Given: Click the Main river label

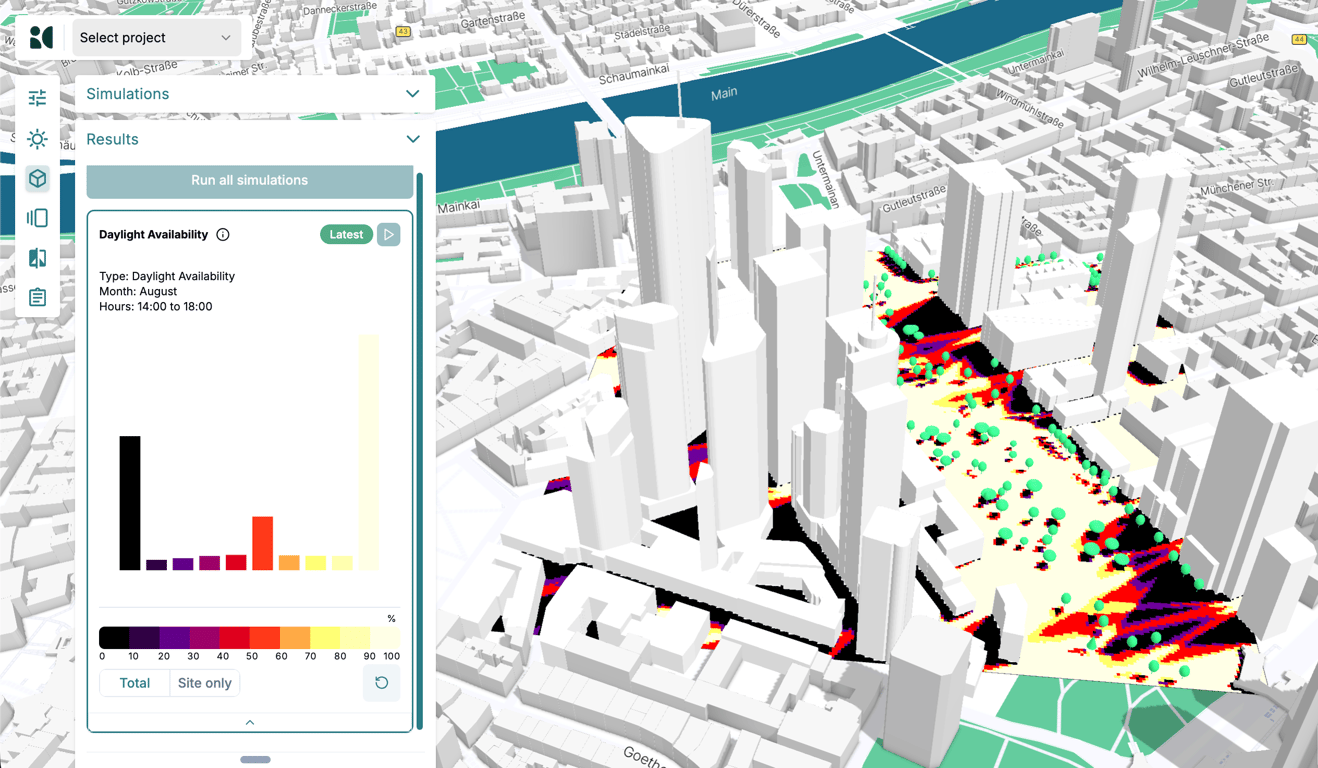Looking at the screenshot, I should click(724, 93).
